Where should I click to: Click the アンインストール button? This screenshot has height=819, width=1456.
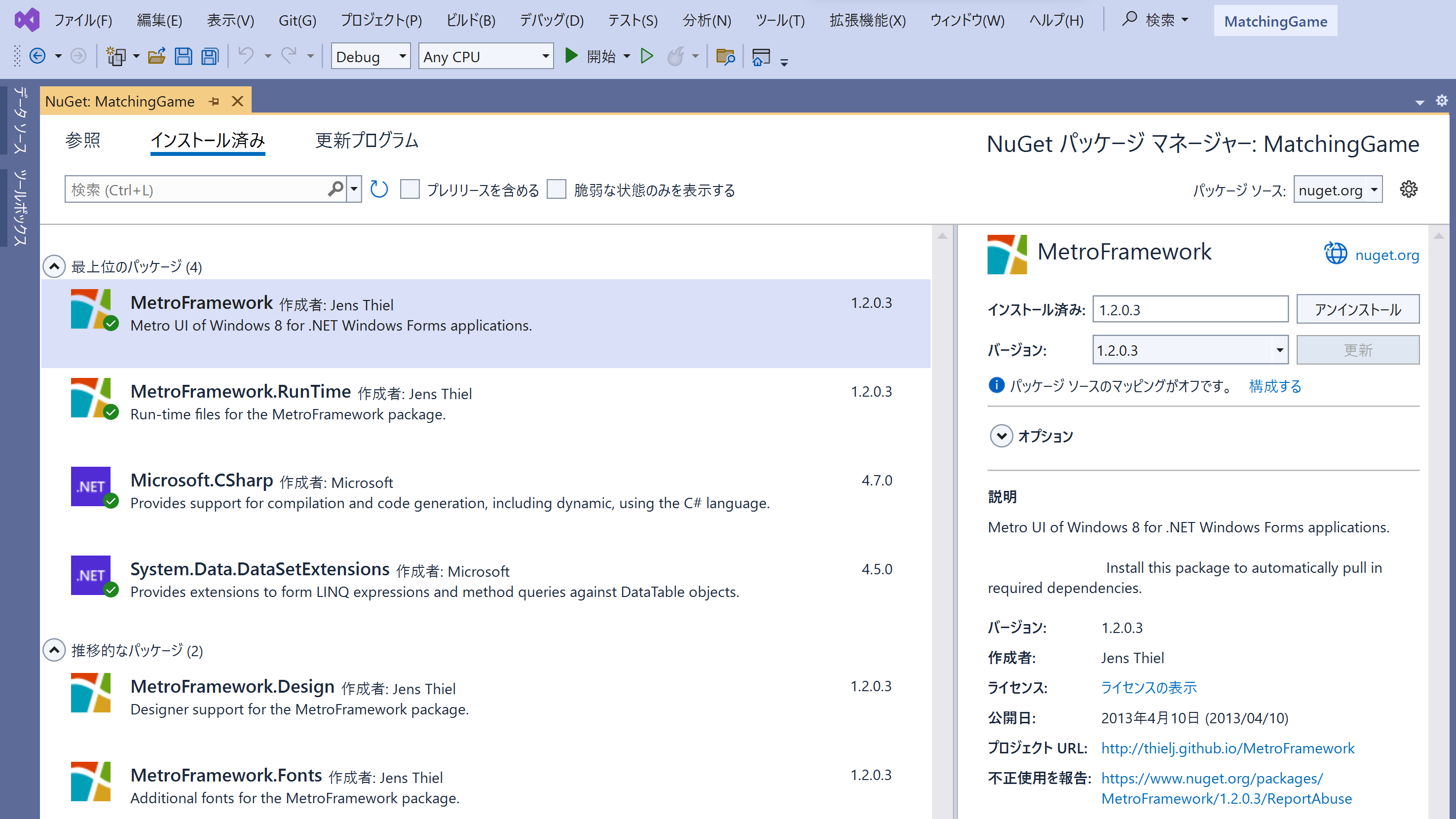(x=1358, y=309)
